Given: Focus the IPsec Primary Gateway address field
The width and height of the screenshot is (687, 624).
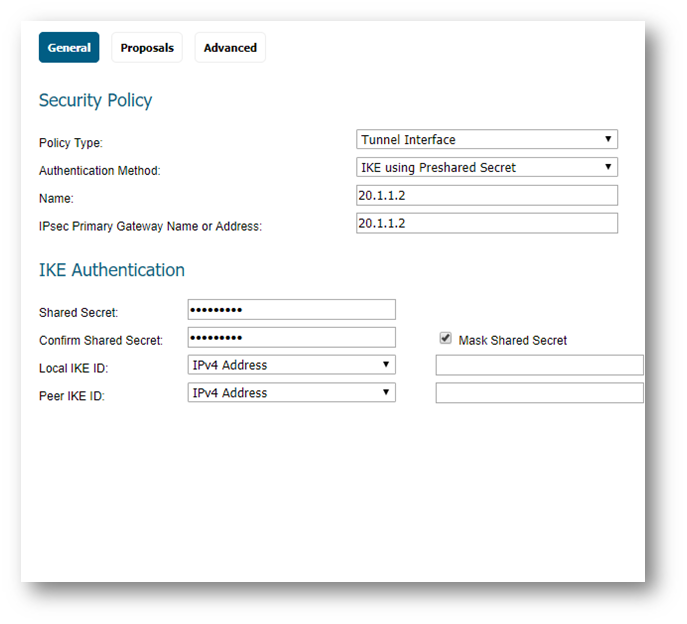Looking at the screenshot, I should [487, 223].
